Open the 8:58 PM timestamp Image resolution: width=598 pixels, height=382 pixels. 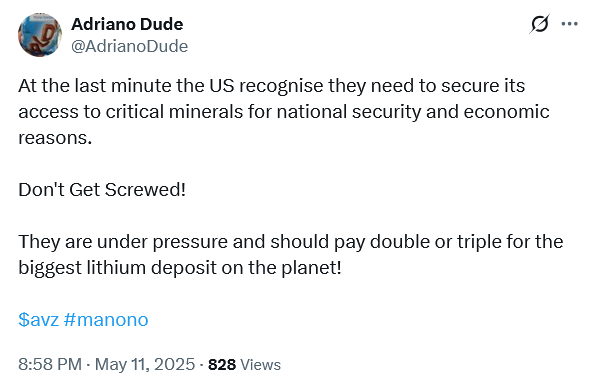click(x=50, y=364)
